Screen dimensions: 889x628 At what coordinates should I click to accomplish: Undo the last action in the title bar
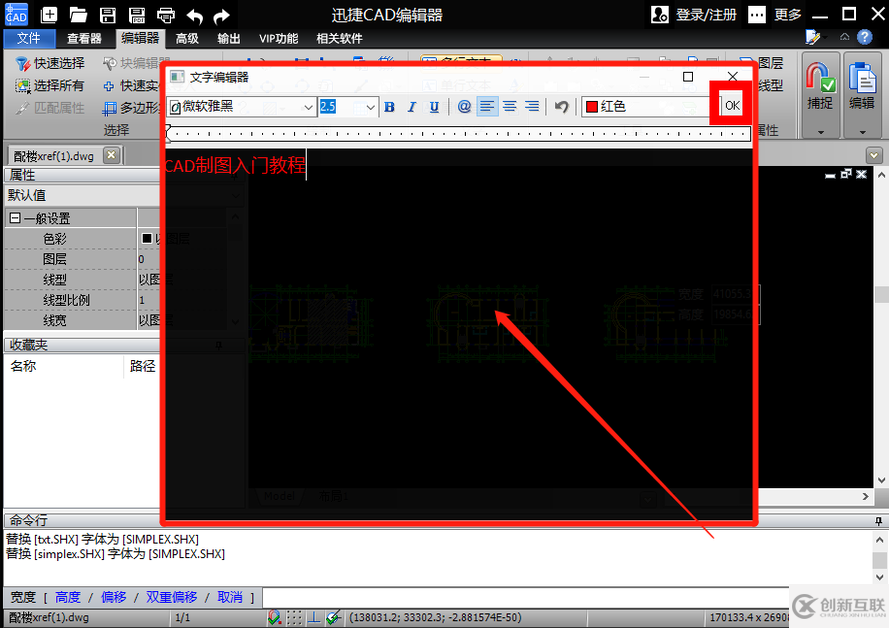coord(194,16)
